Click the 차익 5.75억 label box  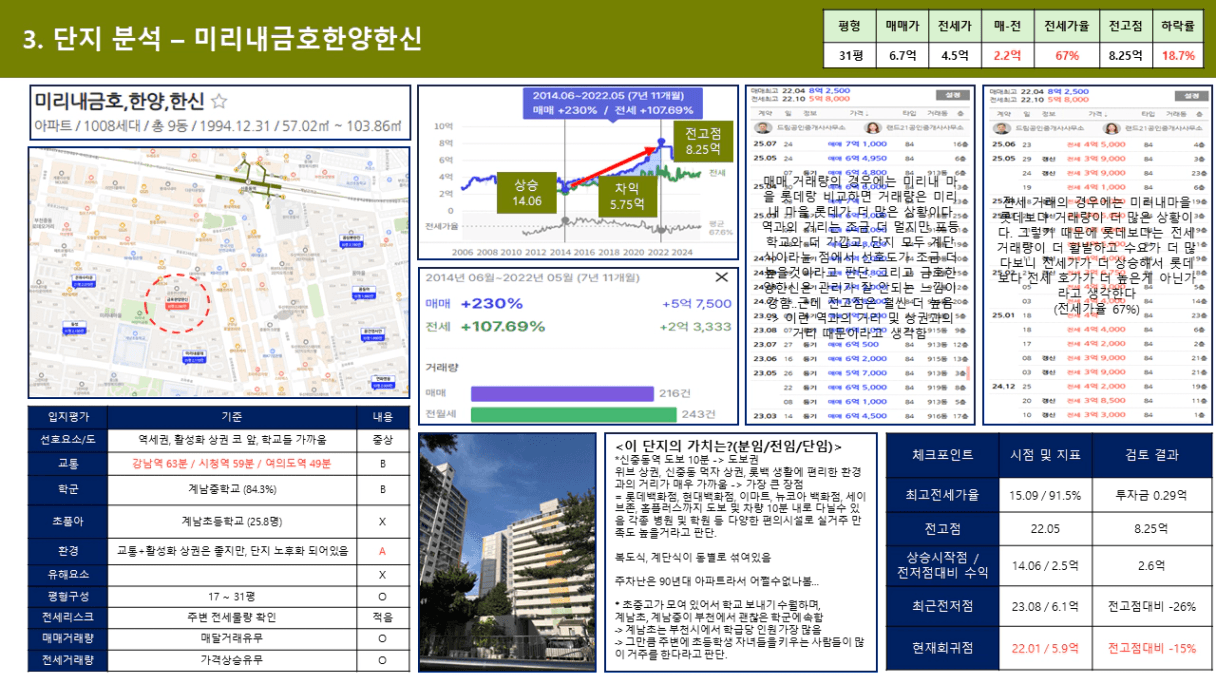(x=626, y=196)
